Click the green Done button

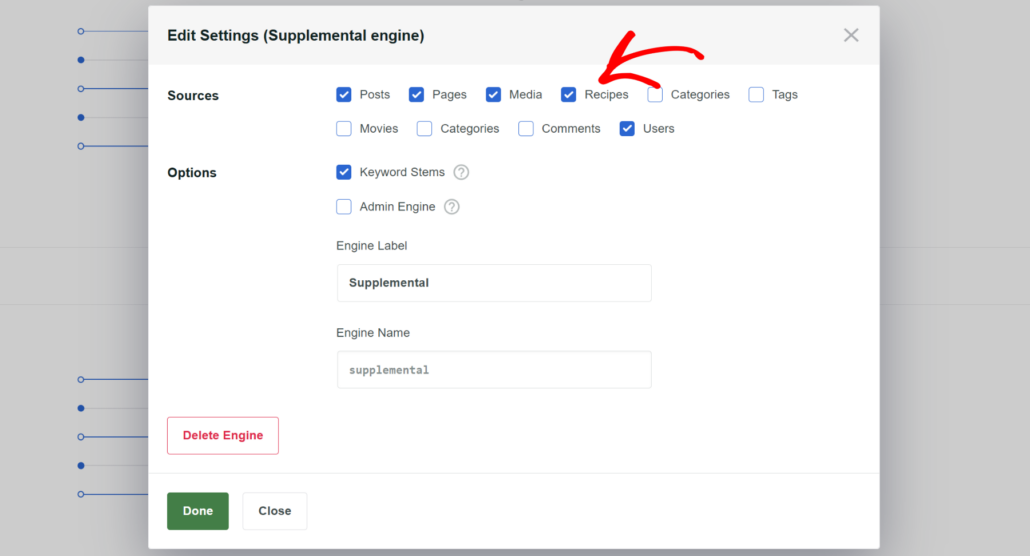(x=198, y=511)
